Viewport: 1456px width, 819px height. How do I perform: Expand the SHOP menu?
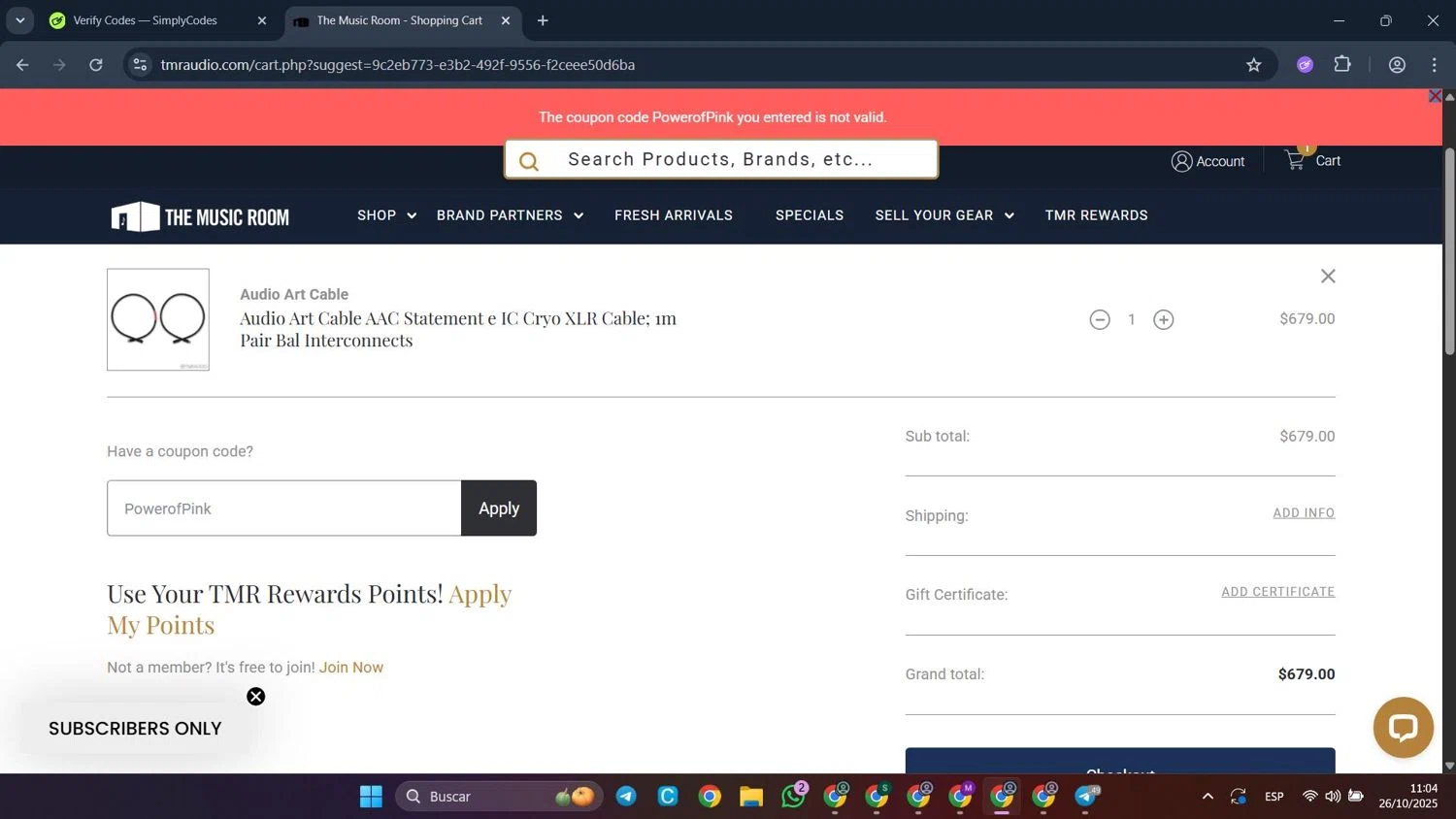[x=386, y=215]
